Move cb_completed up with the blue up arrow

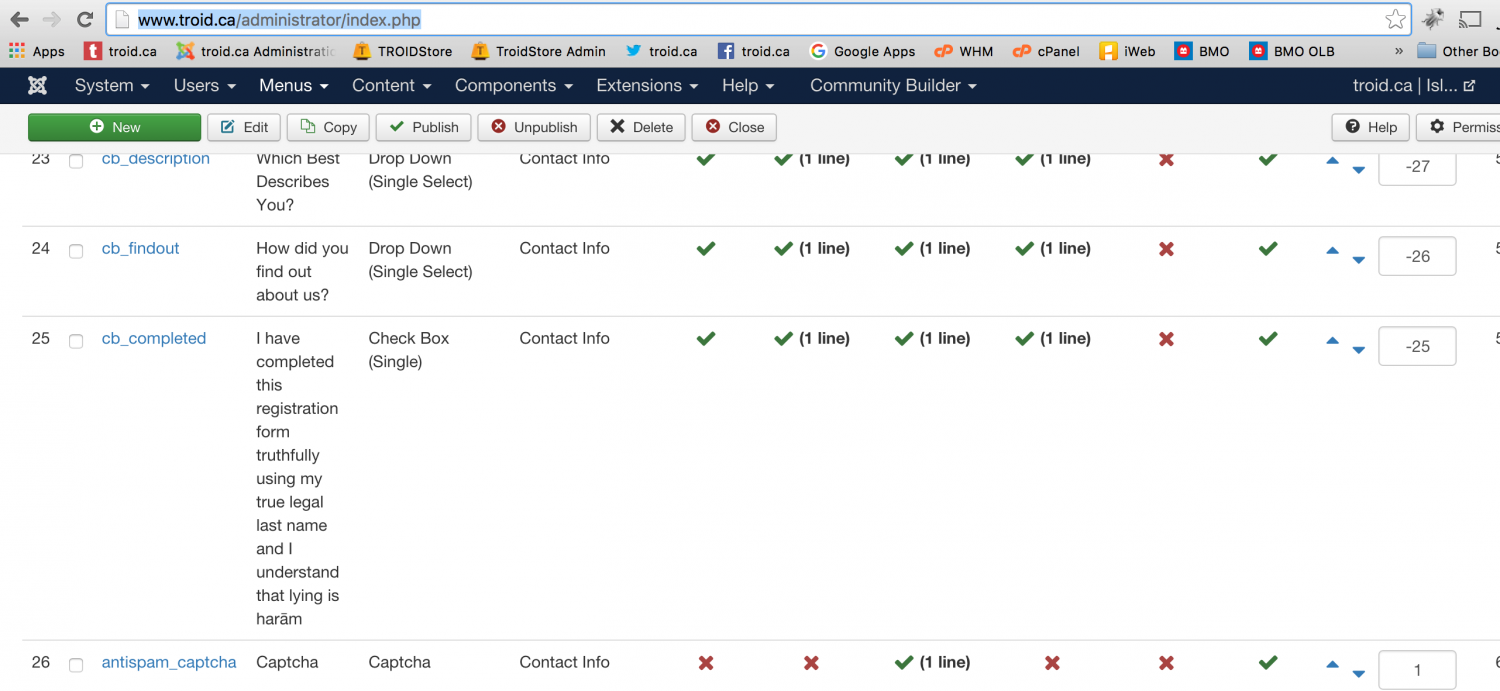(x=1332, y=340)
